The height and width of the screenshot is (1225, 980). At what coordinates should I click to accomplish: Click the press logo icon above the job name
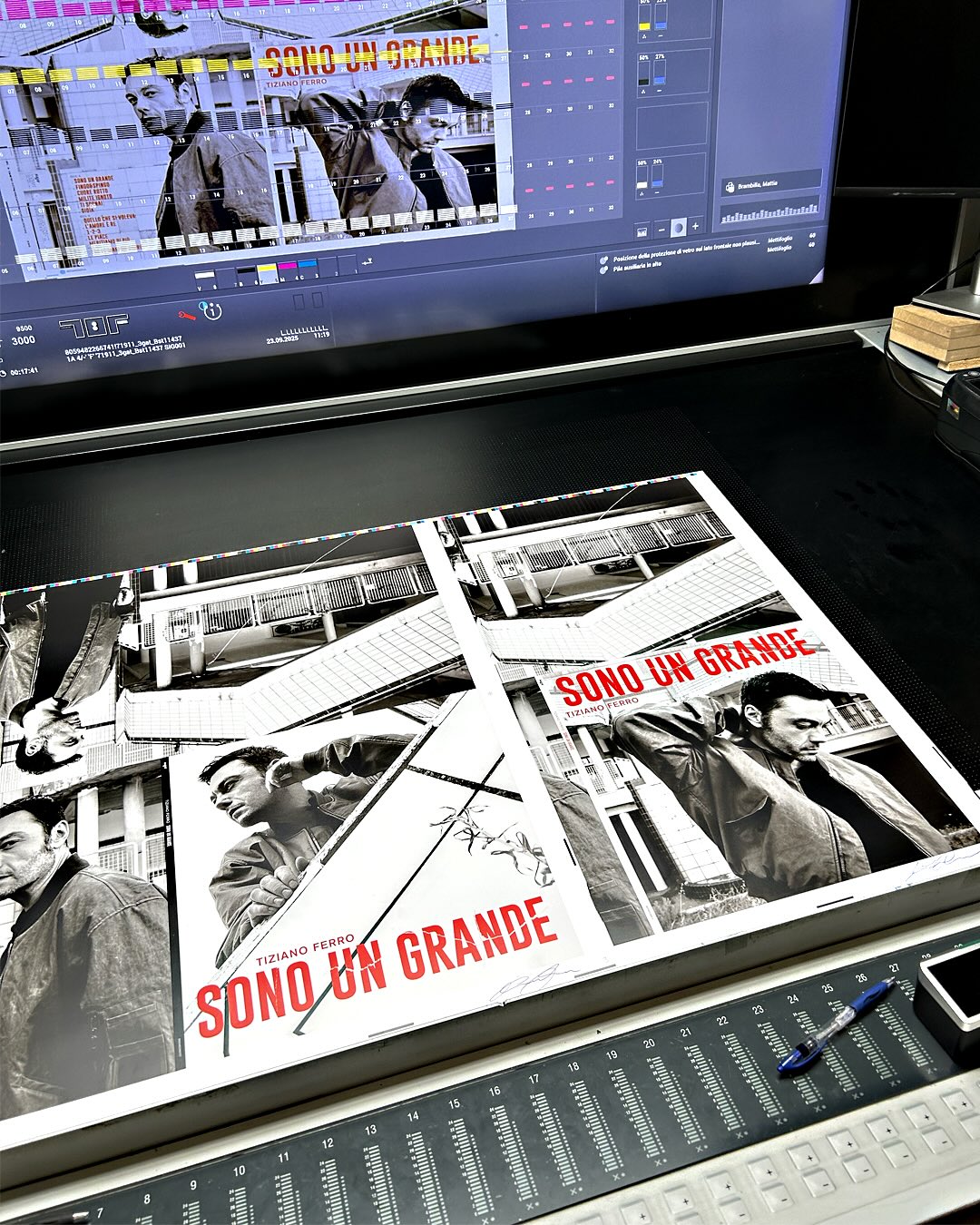(x=93, y=327)
